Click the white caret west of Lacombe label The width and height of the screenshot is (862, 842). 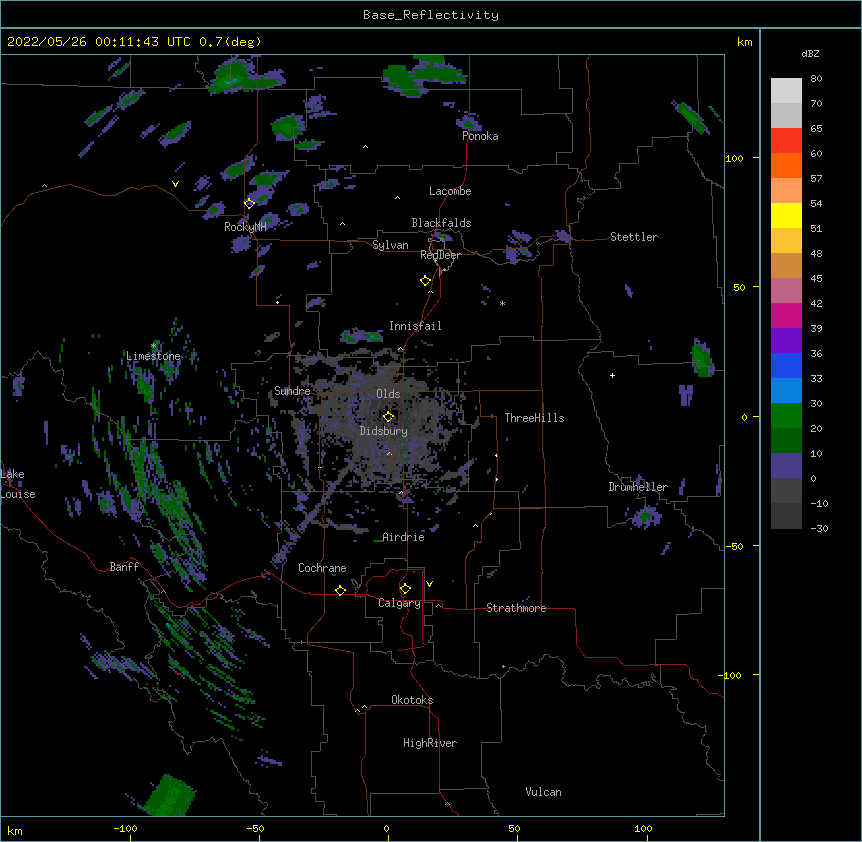(397, 198)
